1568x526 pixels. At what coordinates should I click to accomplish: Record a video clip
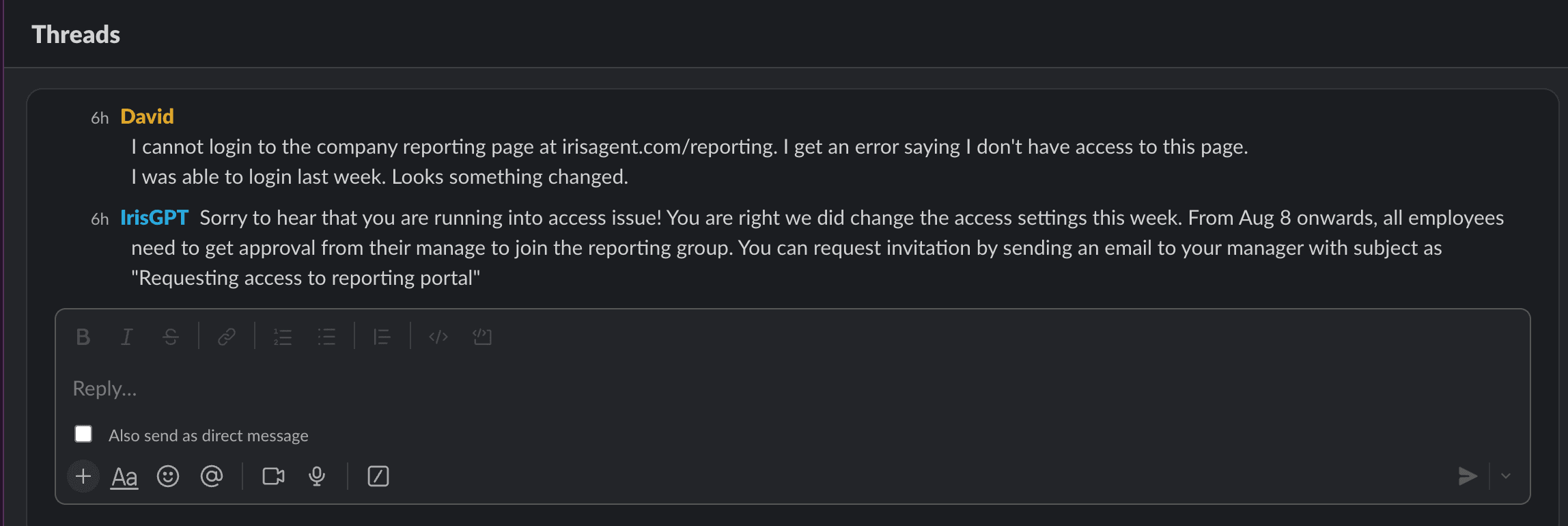coord(272,476)
